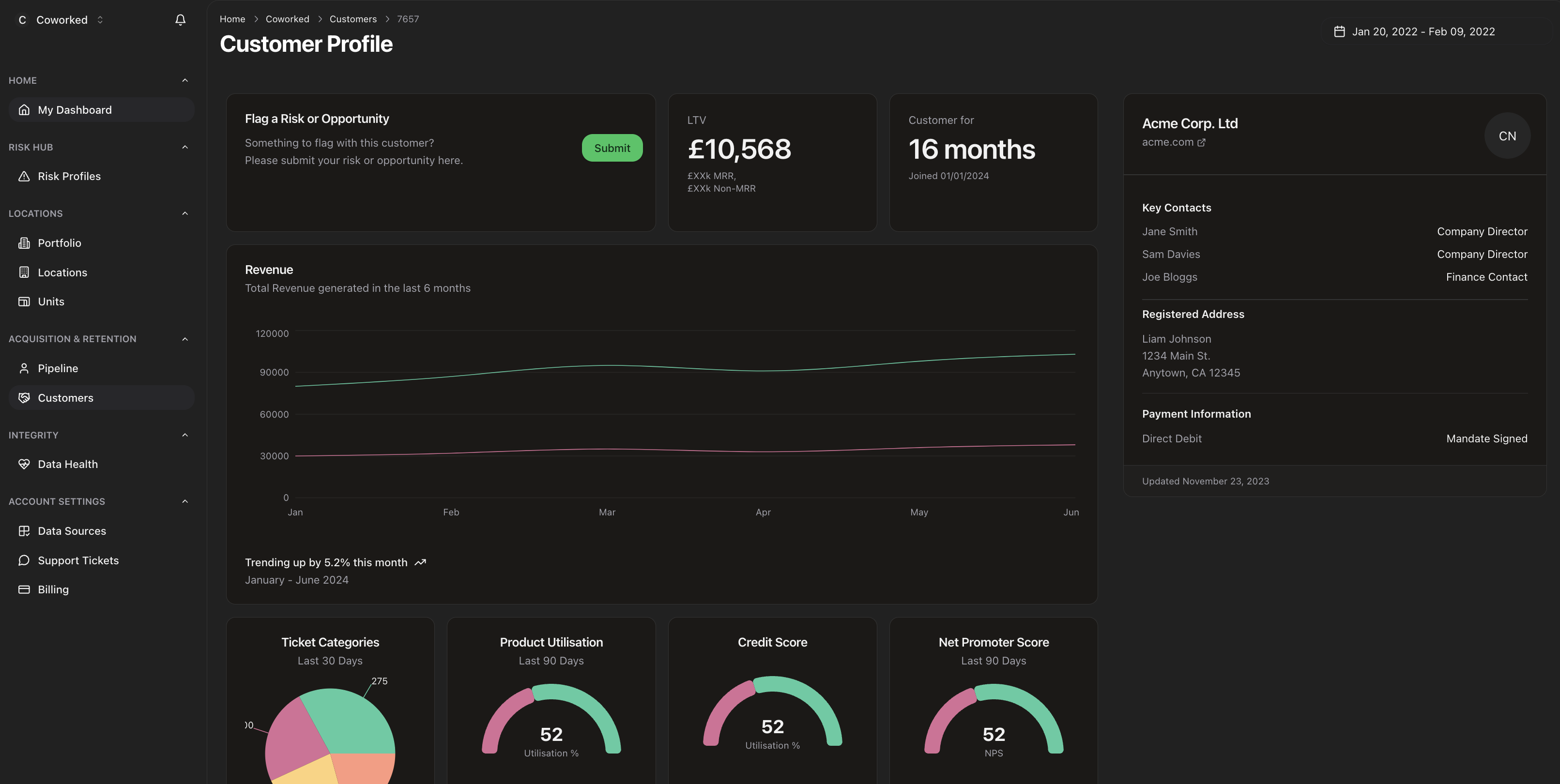The height and width of the screenshot is (784, 1560).
Task: Collapse the RISK HUB section
Action: [184, 147]
